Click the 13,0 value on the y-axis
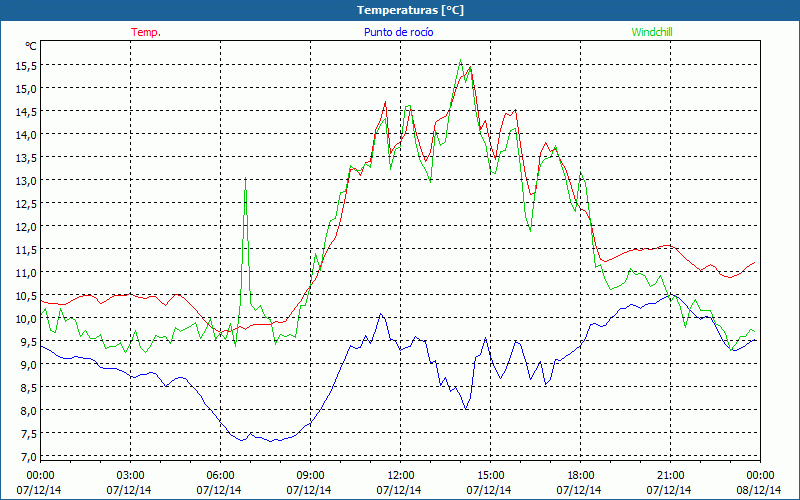Screen dimensions: 800x500 pos(26,180)
